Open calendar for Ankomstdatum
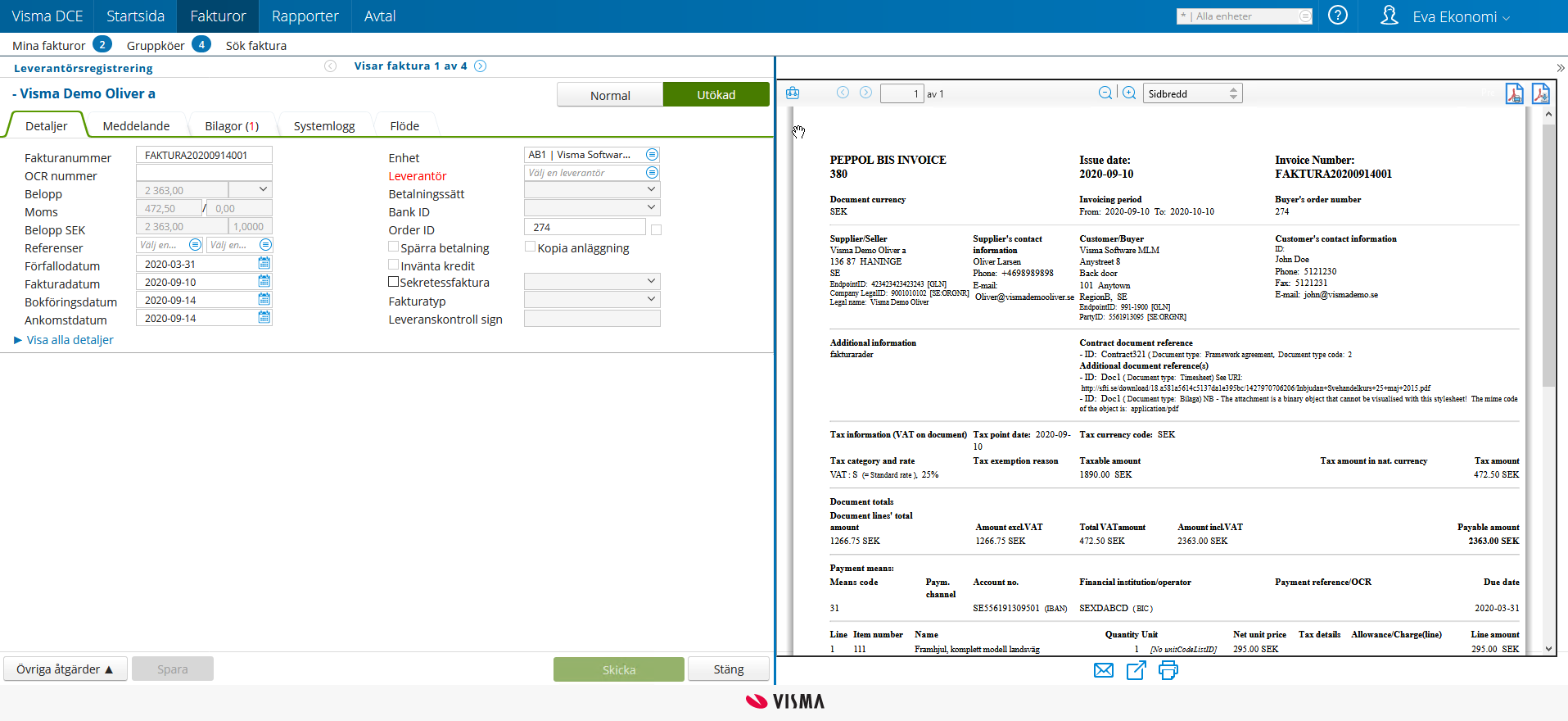 click(264, 318)
